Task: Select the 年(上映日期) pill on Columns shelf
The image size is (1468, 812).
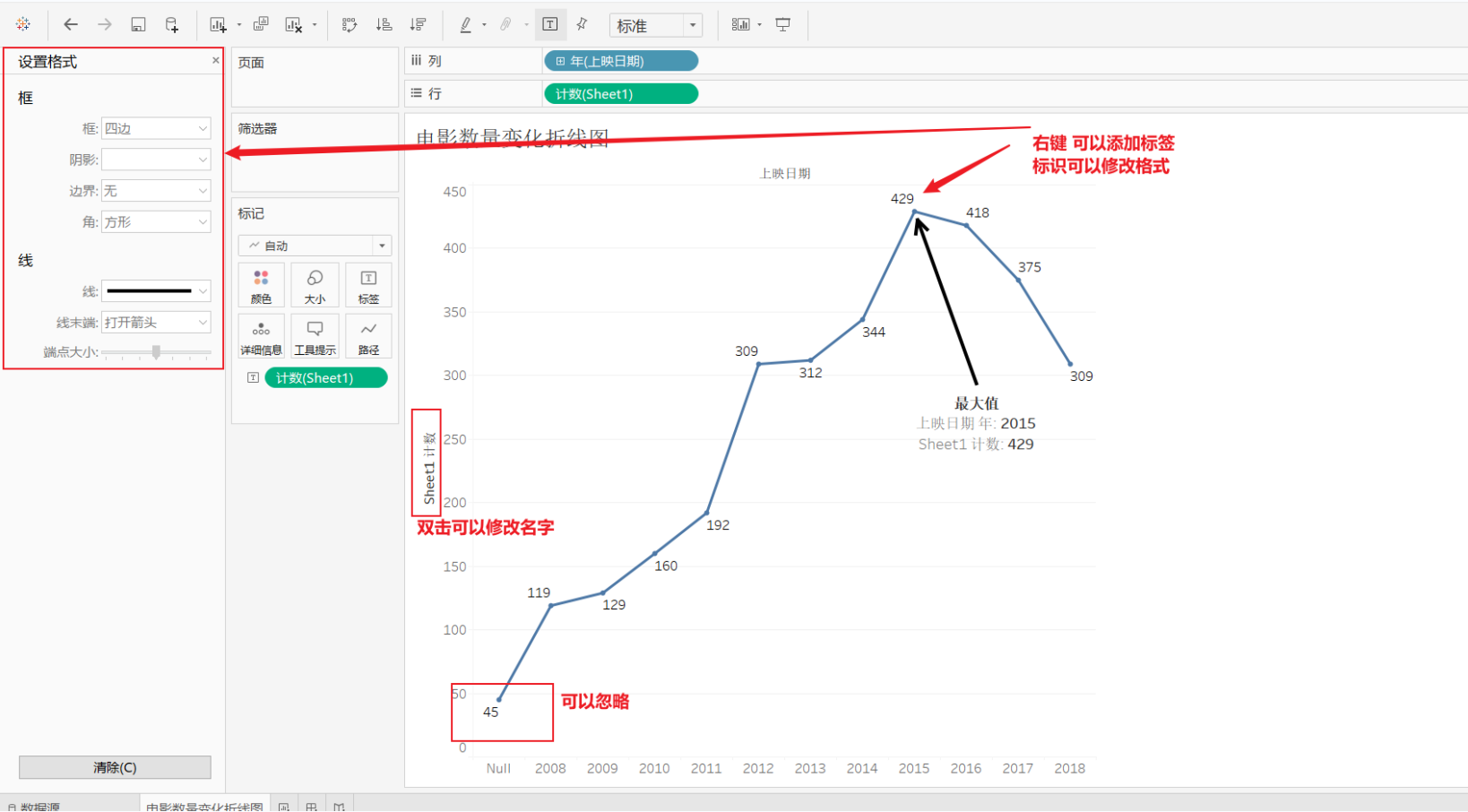Action: (x=621, y=61)
